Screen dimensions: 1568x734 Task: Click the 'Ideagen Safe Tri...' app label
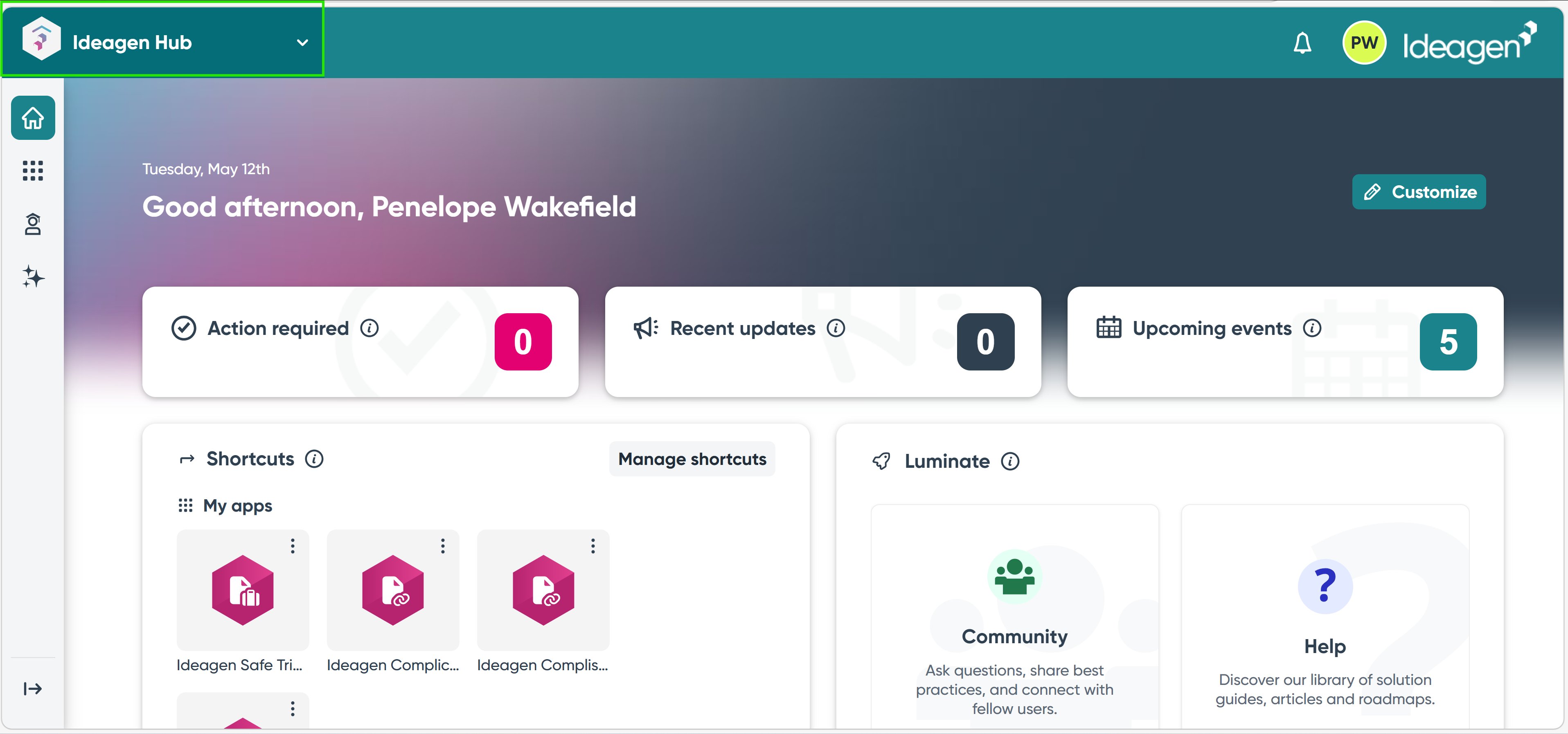[239, 665]
